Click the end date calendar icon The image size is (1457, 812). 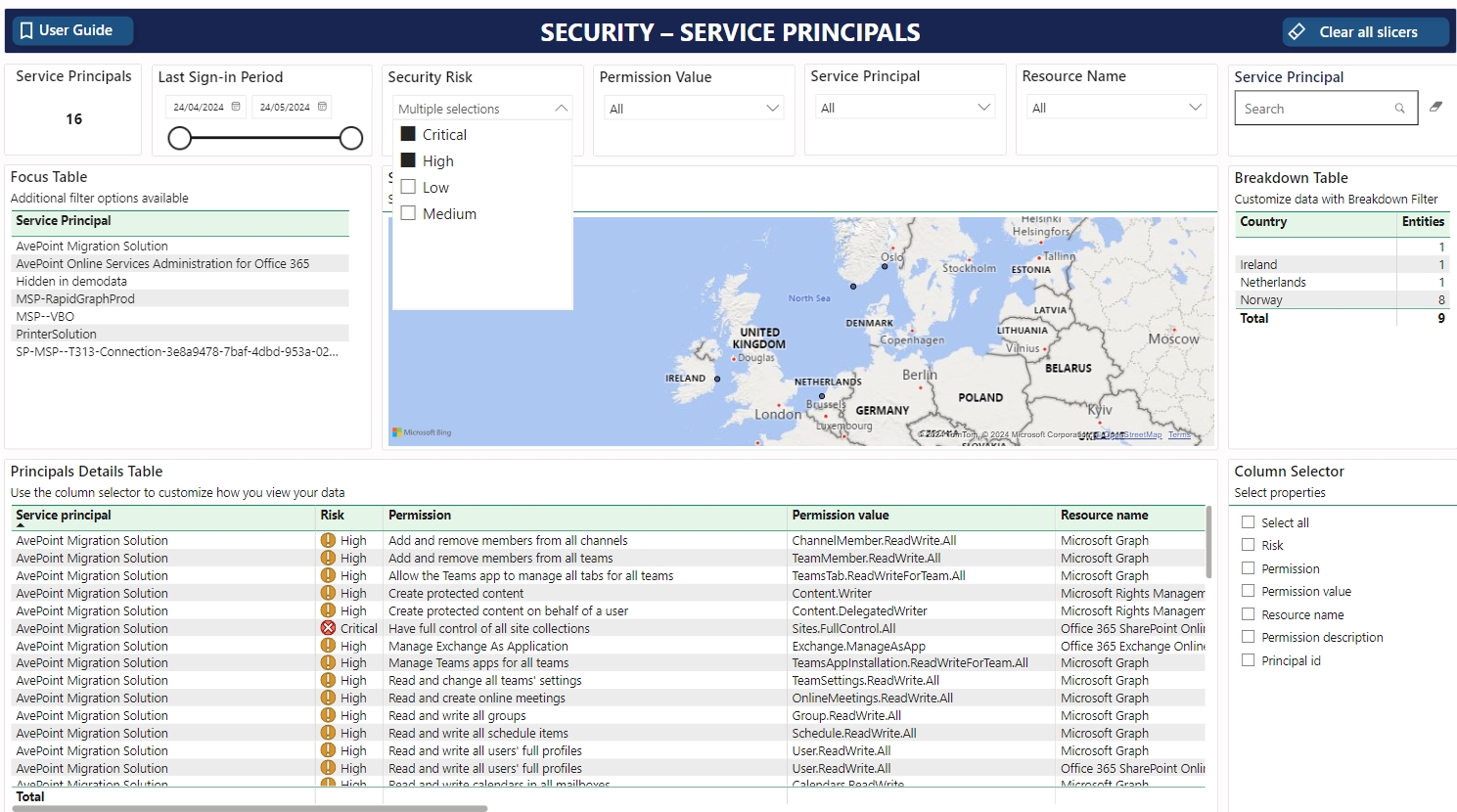322,107
